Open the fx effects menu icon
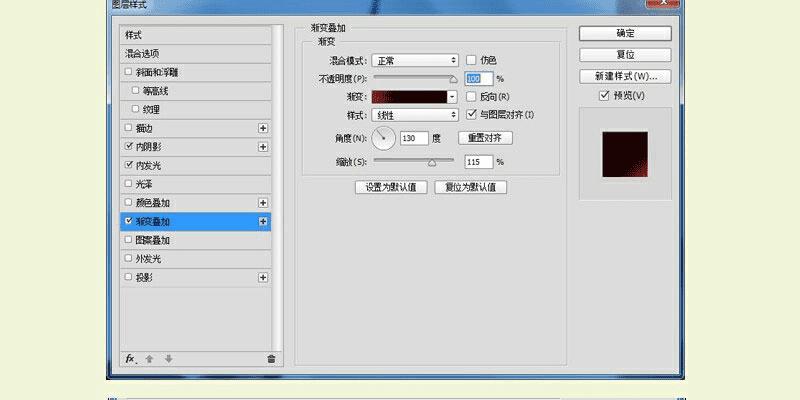800x400 pixels. (131, 359)
